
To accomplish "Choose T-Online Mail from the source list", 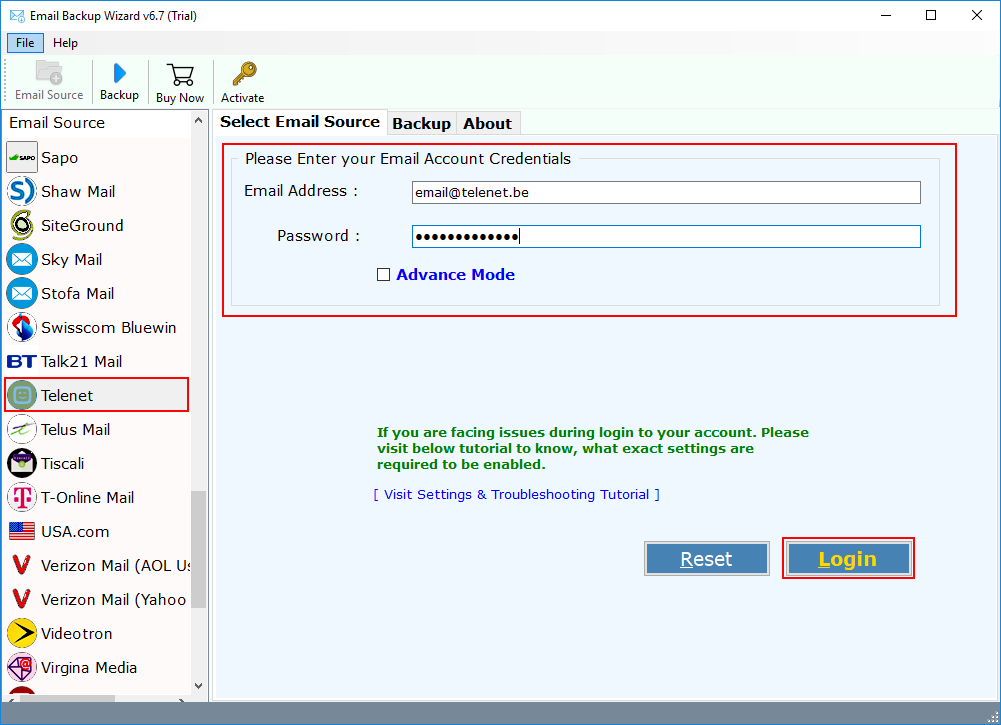I will tap(87, 497).
